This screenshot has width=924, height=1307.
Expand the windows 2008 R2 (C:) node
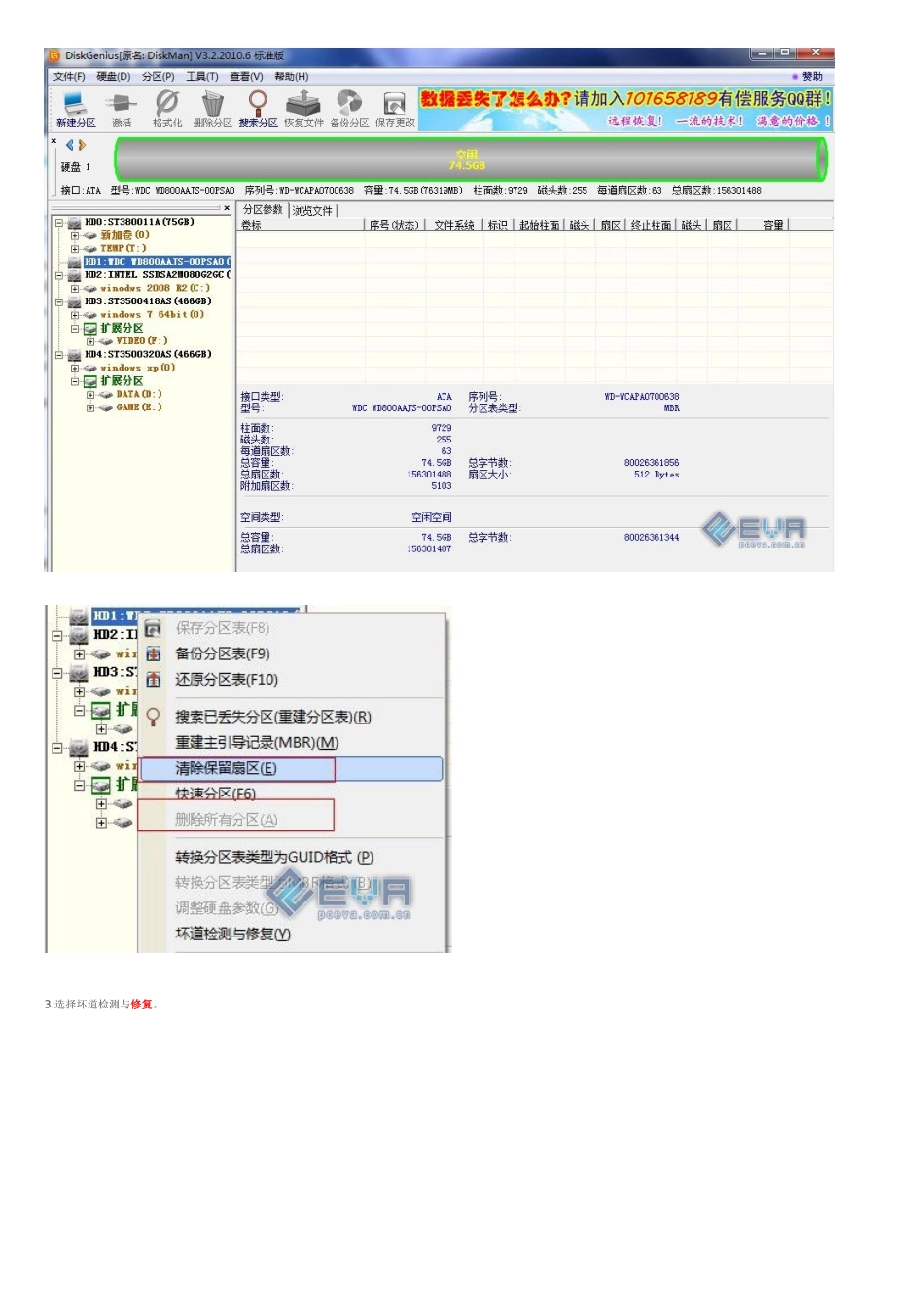click(x=75, y=289)
